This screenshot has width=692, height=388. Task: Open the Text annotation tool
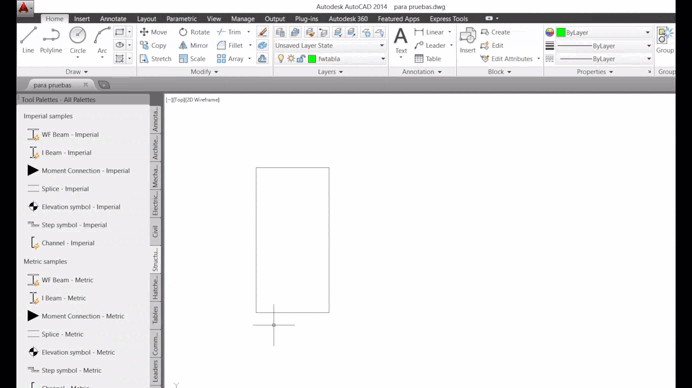(x=400, y=41)
